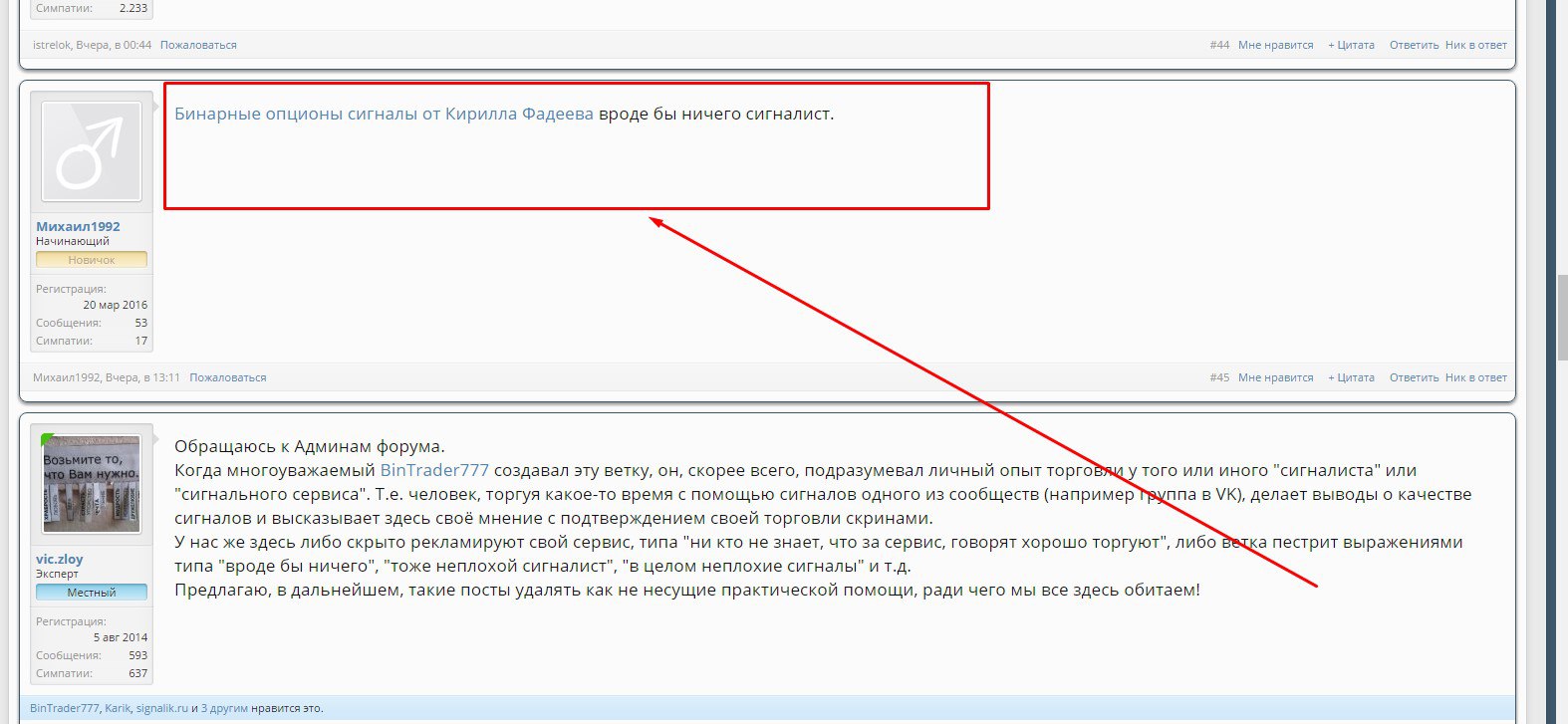Image resolution: width=1568 pixels, height=724 pixels.
Task: Click the vertical page scrollbar thumb
Action: click(1561, 319)
